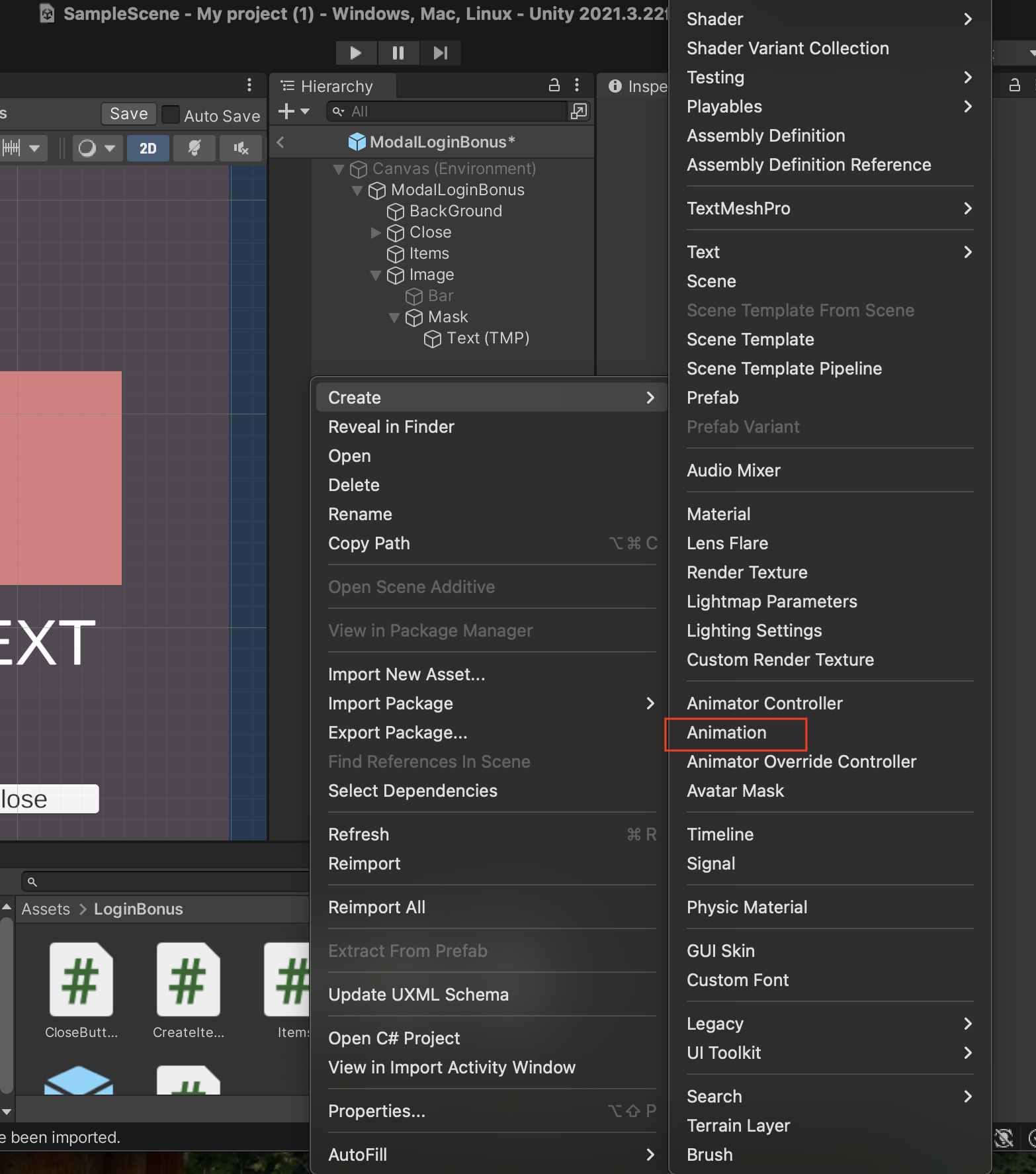Create a Render Texture asset
The image size is (1036, 1174).
[x=830, y=572]
